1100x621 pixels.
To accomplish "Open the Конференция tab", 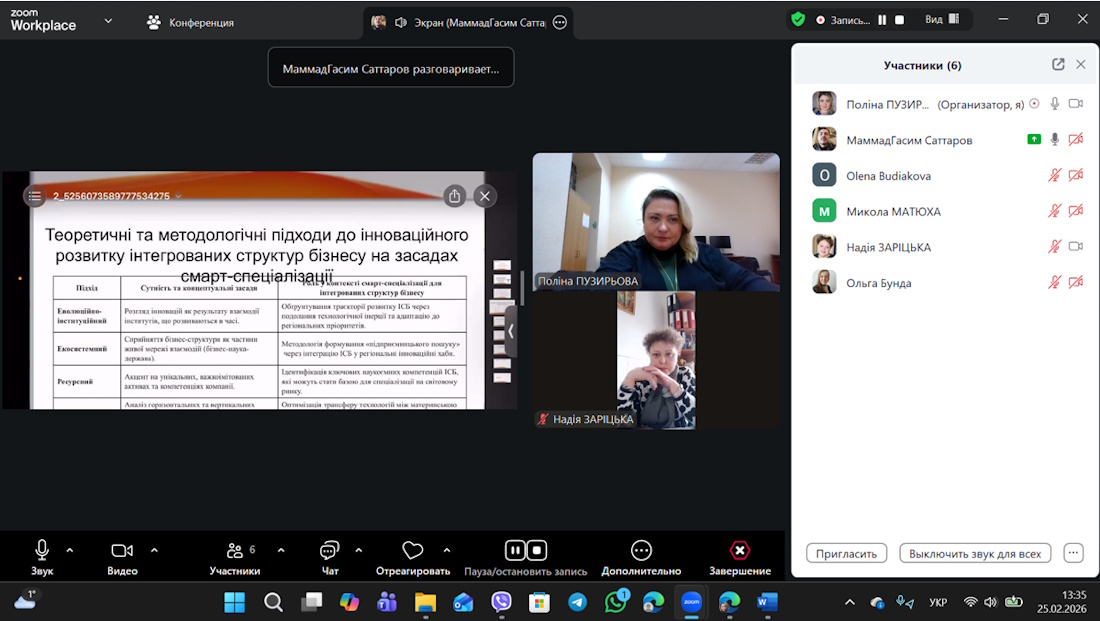I will pyautogui.click(x=190, y=22).
